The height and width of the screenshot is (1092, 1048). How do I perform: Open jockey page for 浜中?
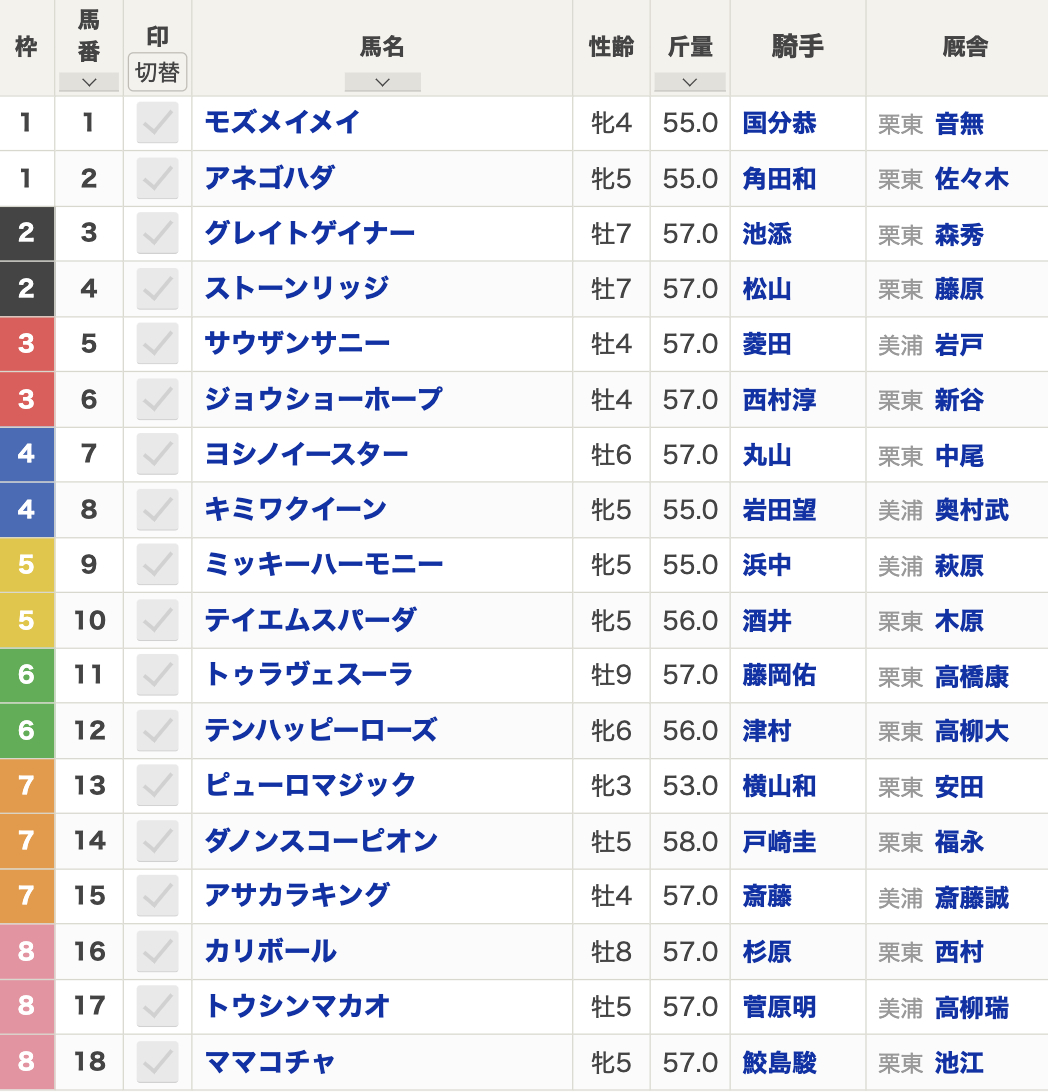tap(767, 565)
